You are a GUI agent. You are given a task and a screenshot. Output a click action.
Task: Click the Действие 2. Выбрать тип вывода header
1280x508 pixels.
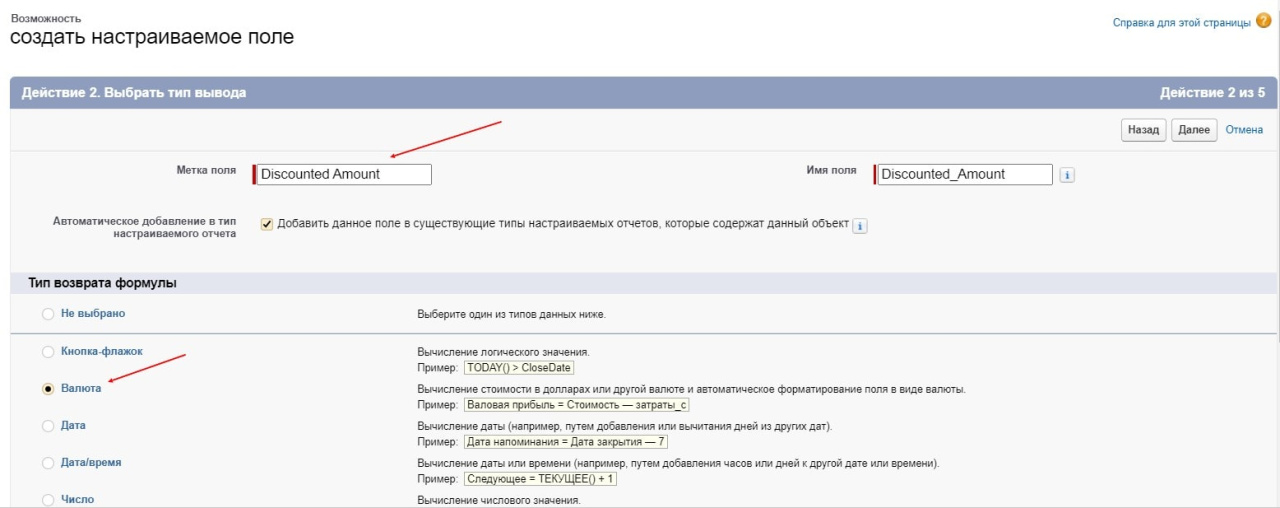pyautogui.click(x=134, y=93)
